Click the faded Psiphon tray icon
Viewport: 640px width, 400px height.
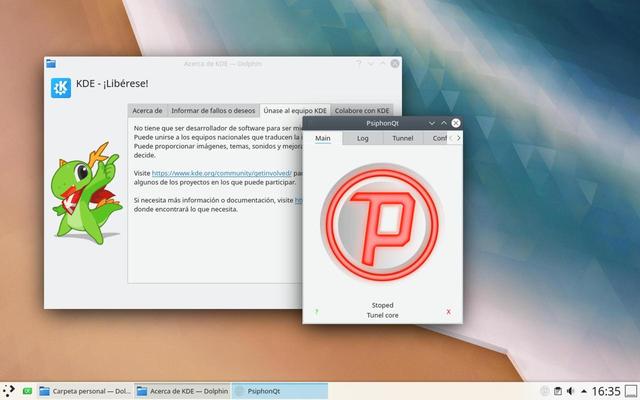(544, 391)
